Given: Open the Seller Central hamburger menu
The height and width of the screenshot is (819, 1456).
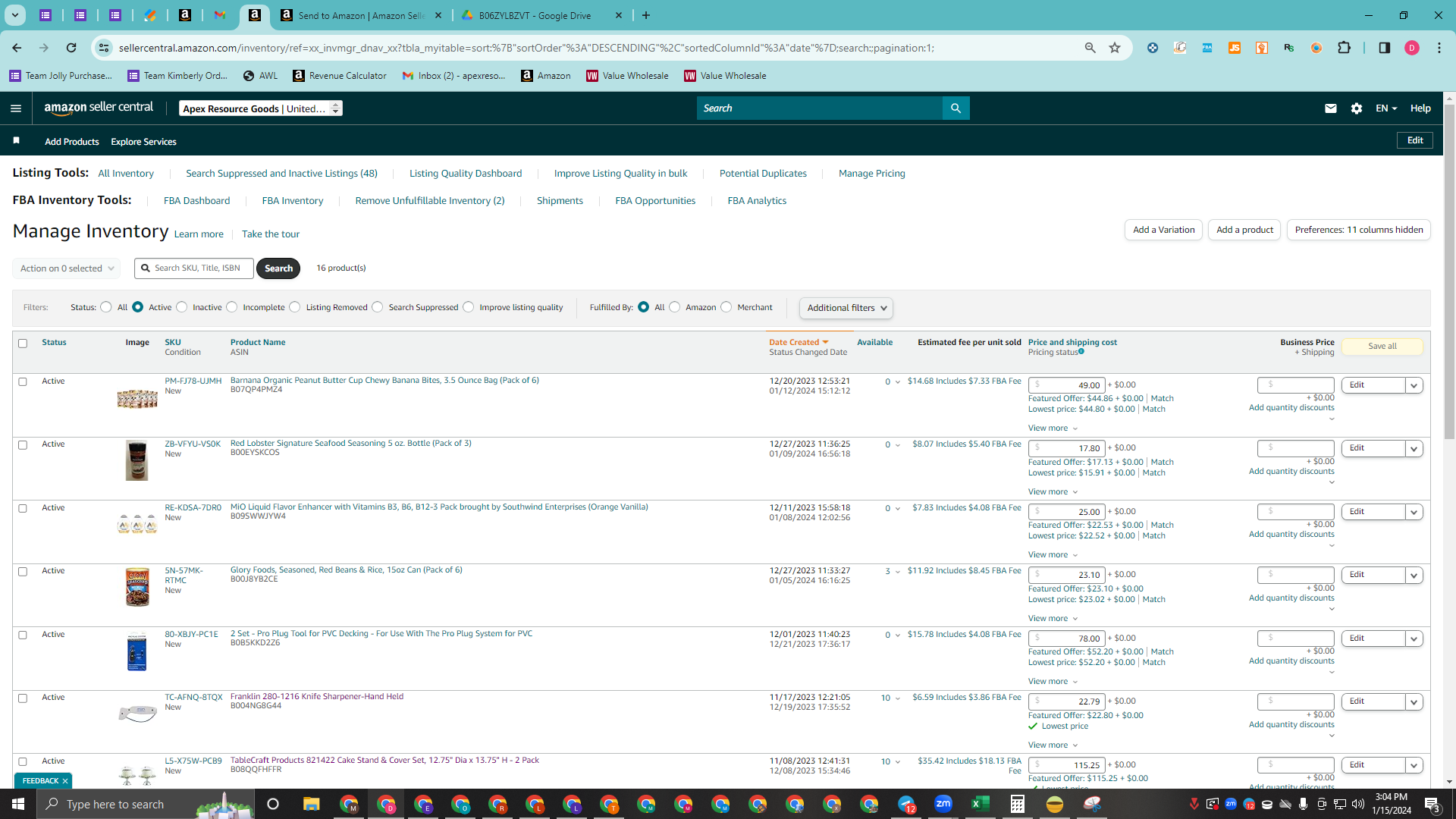Looking at the screenshot, I should click(x=16, y=108).
